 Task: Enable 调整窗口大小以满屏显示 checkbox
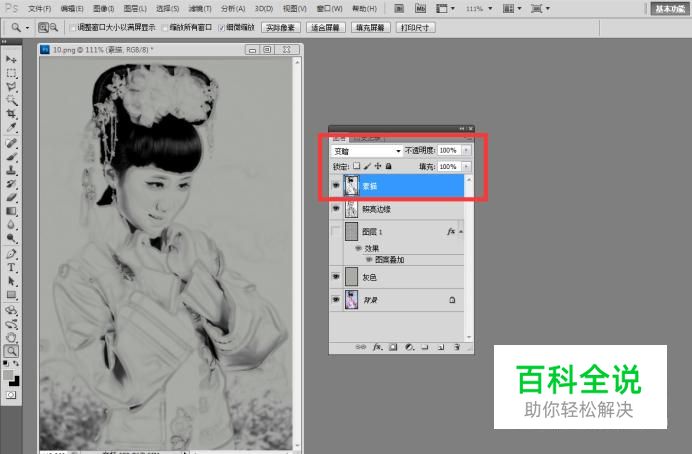(x=73, y=28)
